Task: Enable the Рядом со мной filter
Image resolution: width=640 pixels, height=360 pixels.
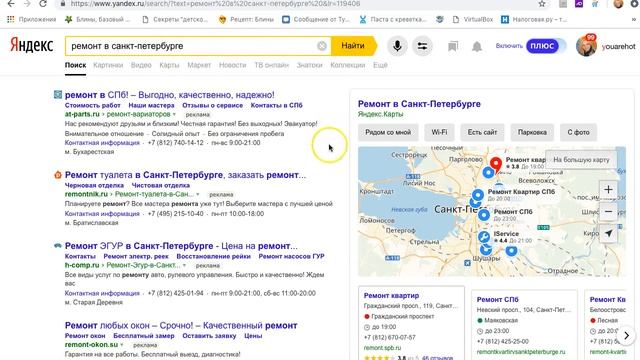Action: [388, 132]
